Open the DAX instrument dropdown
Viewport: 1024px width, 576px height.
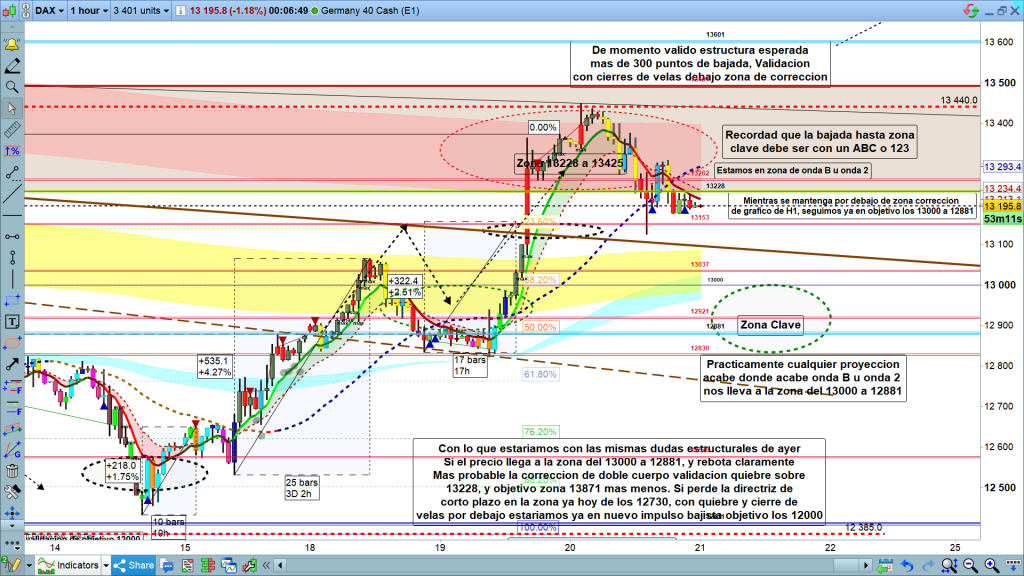(x=46, y=11)
